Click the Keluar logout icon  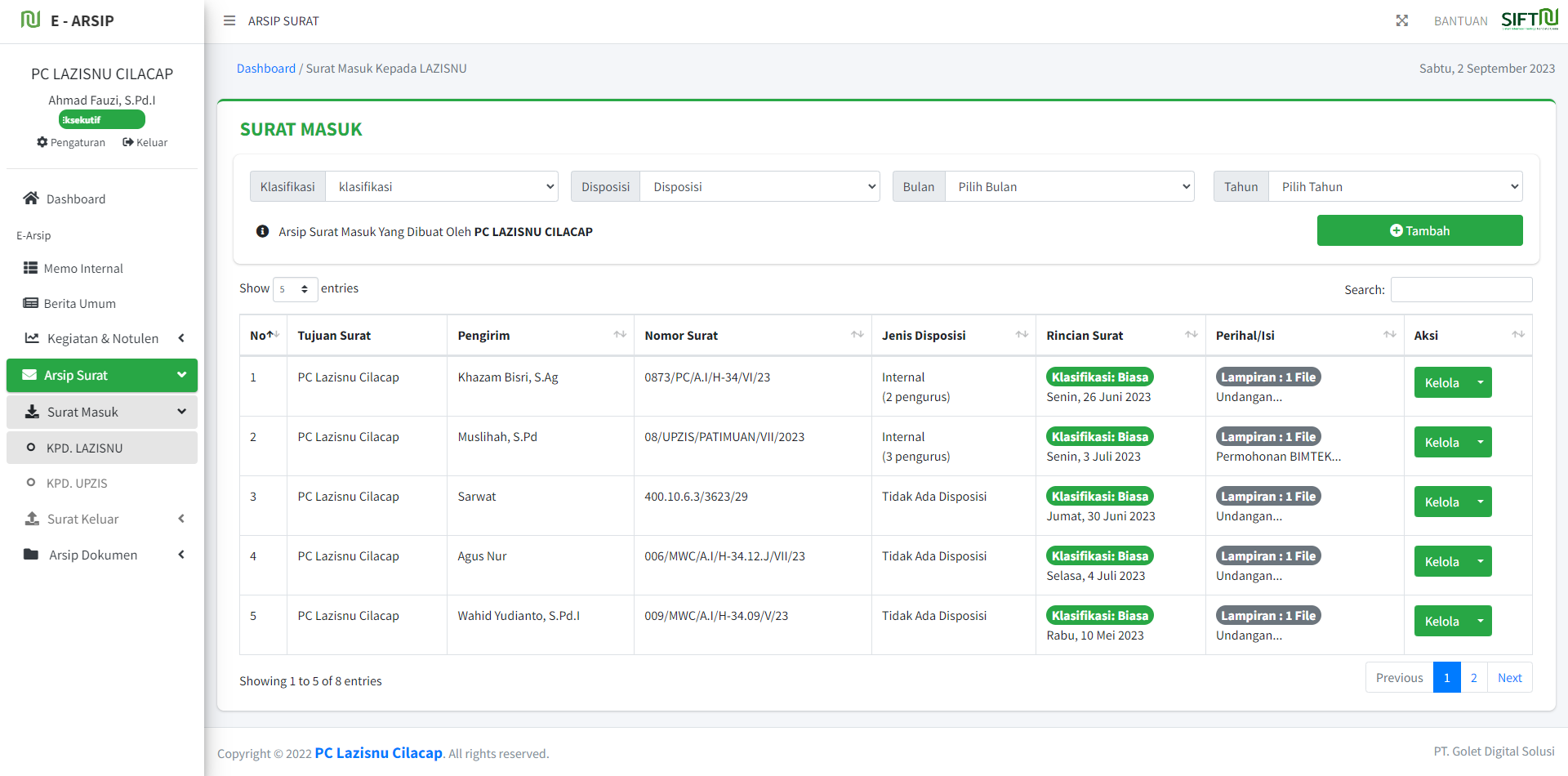[x=128, y=142]
